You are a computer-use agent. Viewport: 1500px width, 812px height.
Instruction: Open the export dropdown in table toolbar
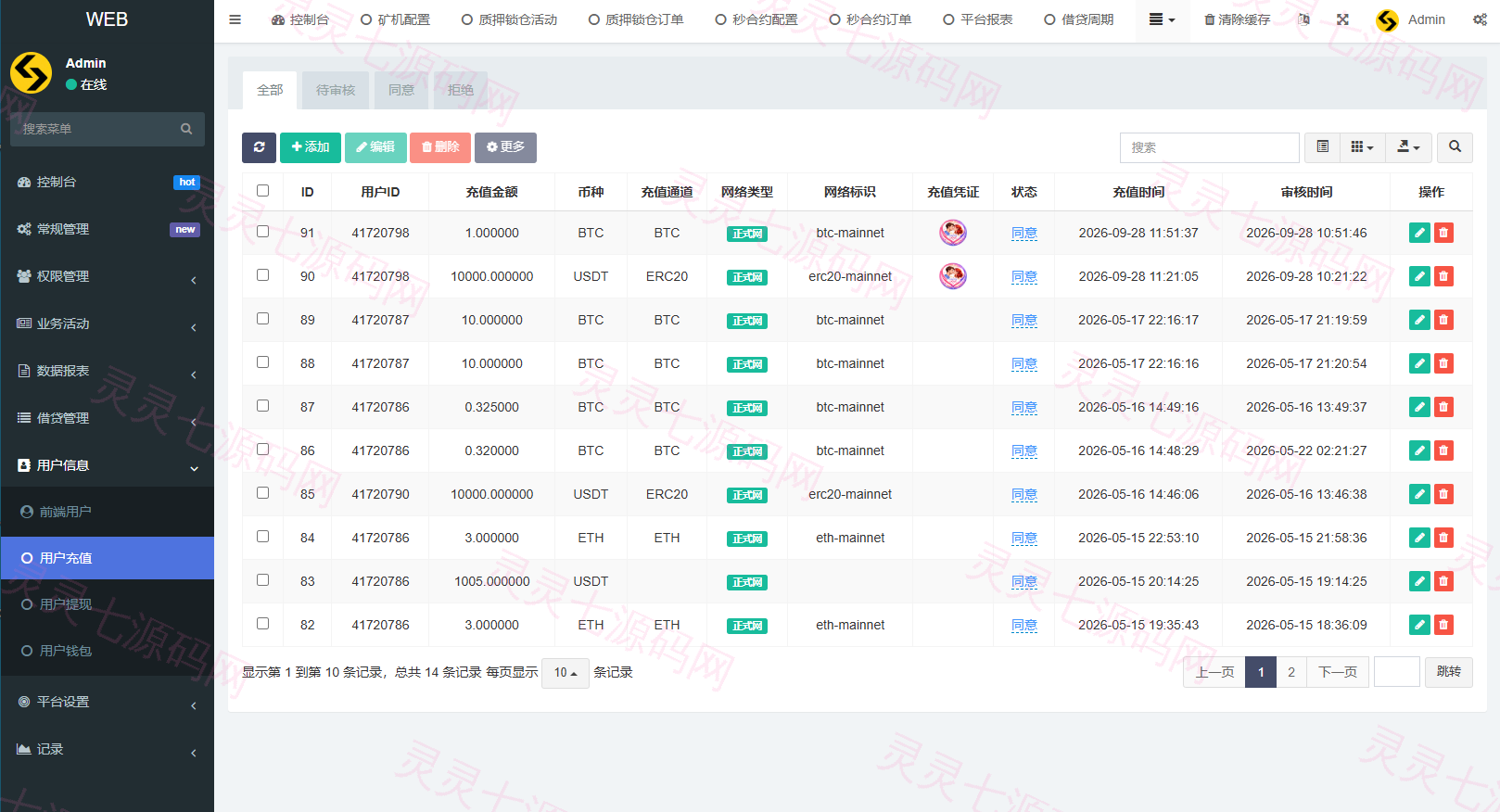point(1409,147)
